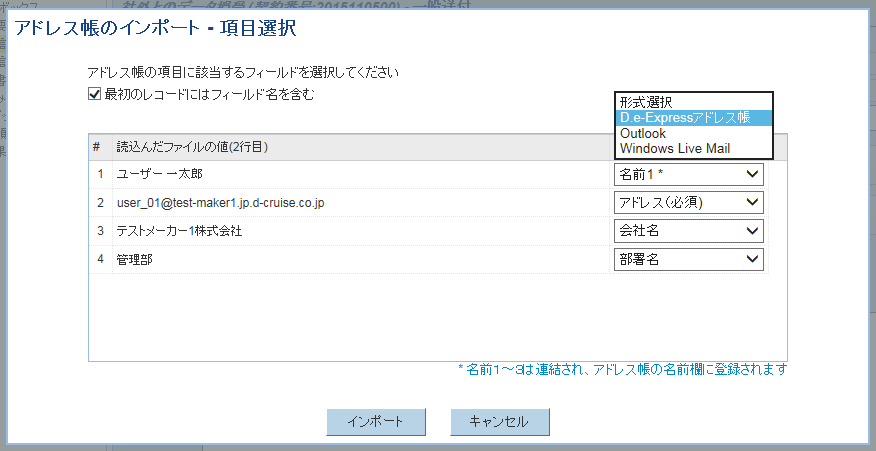876x451 pixels.
Task: Click the 最初のレコードにはフィールド名を含む label text
Action: (x=210, y=95)
